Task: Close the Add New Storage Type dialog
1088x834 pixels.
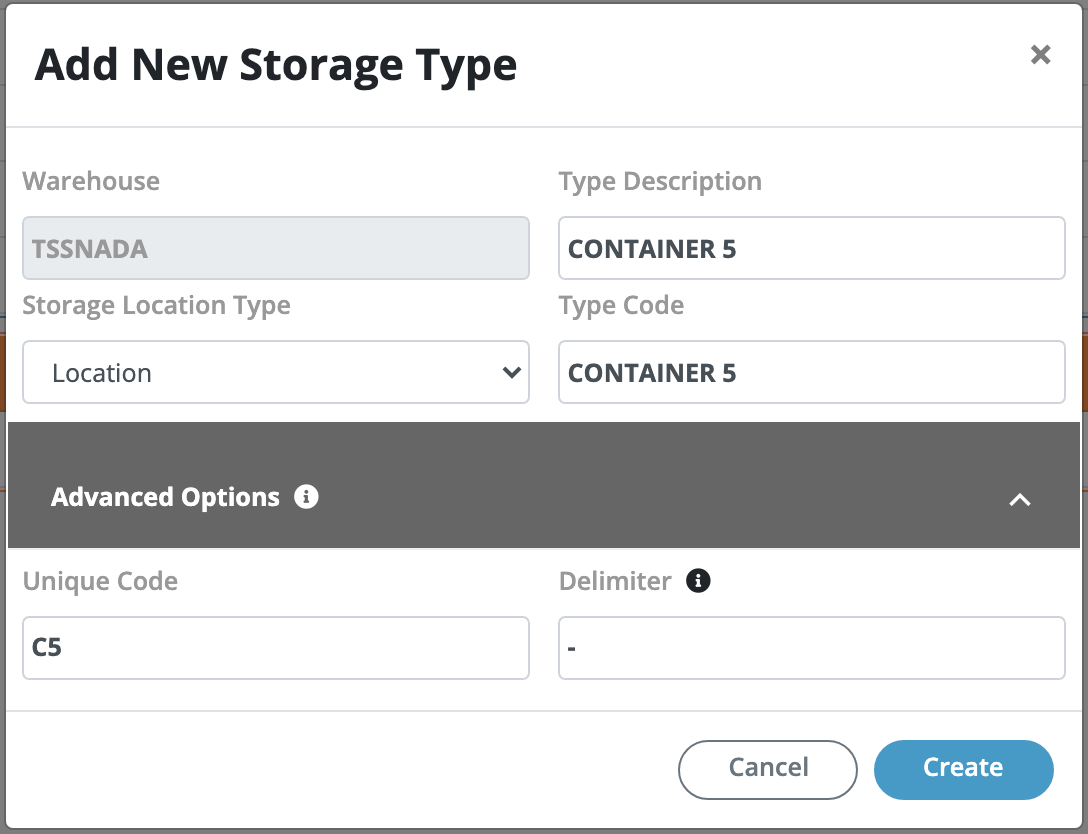Action: coord(1040,55)
